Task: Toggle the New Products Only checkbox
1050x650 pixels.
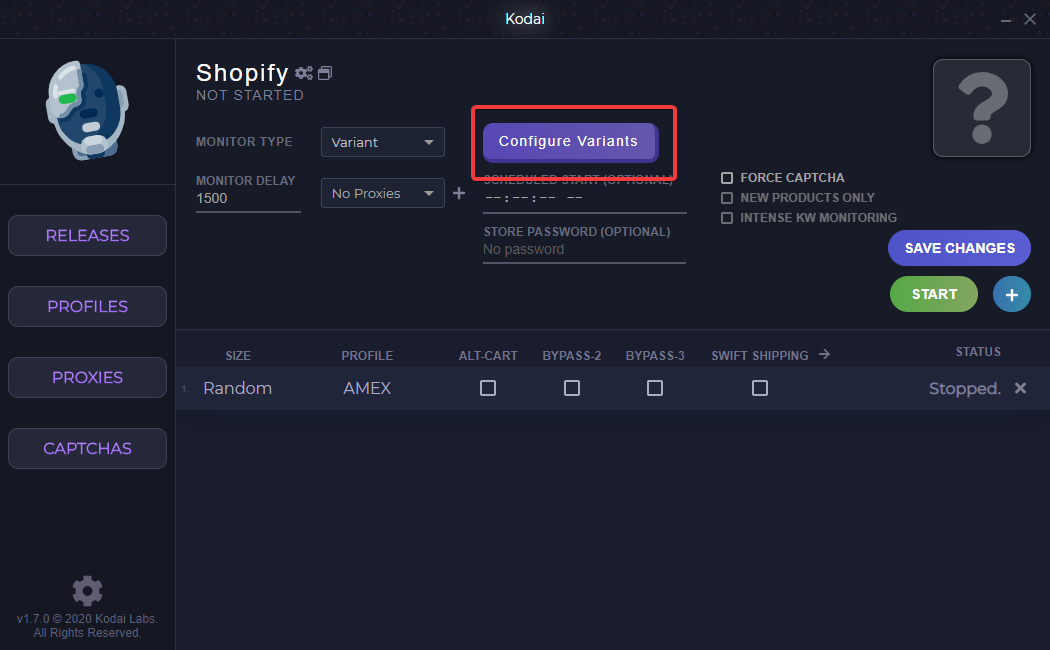Action: pyautogui.click(x=727, y=198)
